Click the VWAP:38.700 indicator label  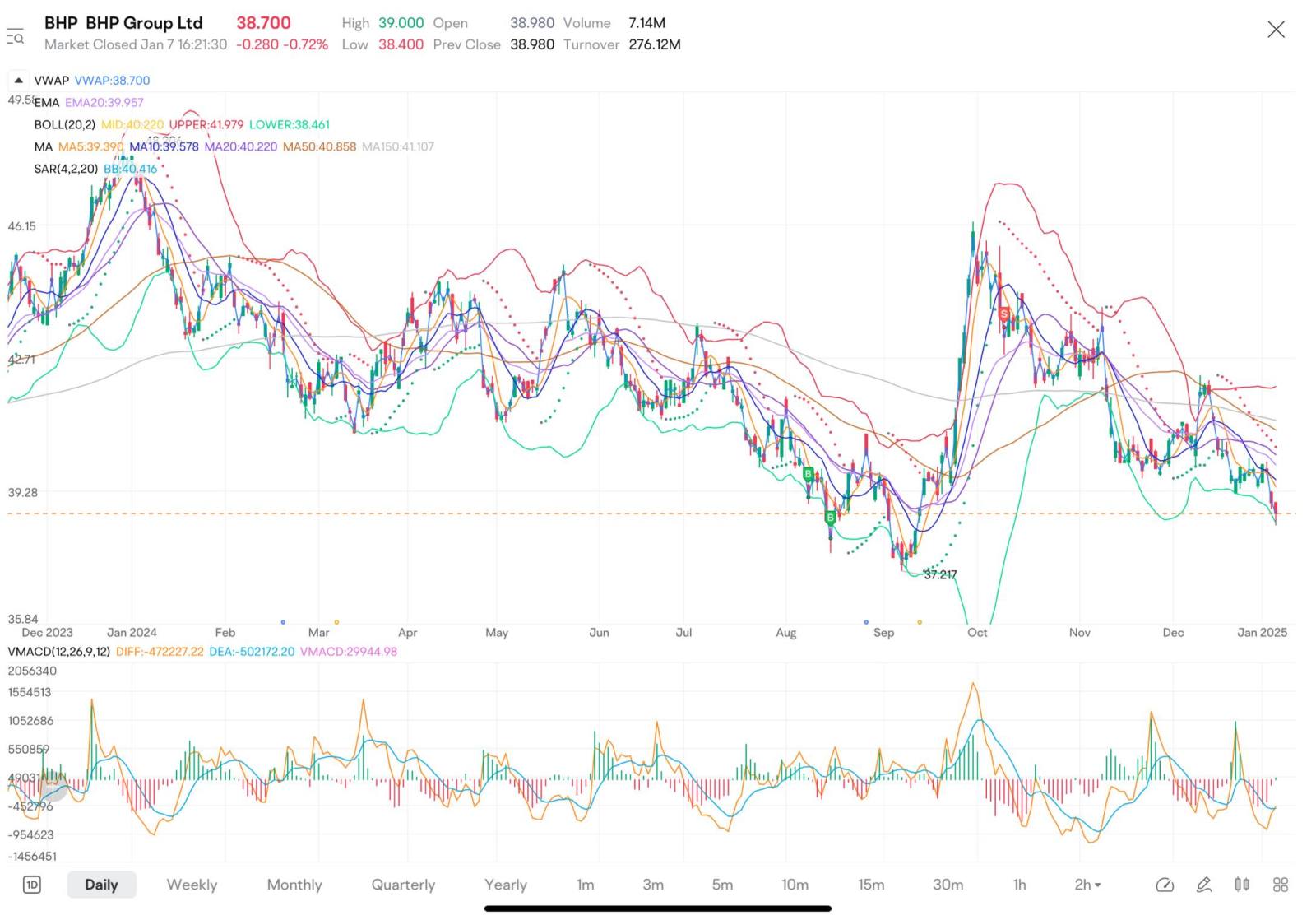(x=113, y=80)
